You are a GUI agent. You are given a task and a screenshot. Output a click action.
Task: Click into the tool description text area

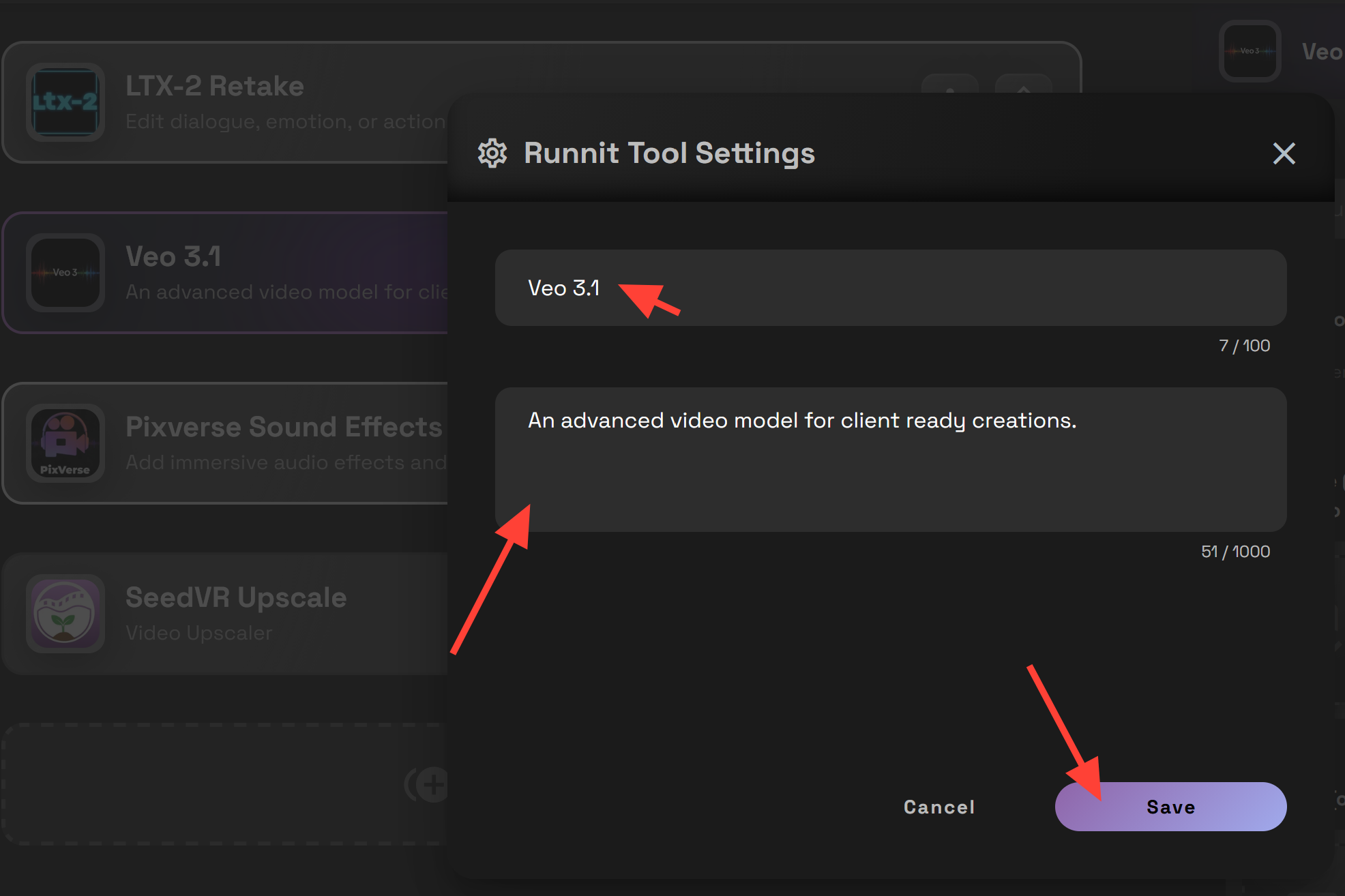tap(890, 460)
